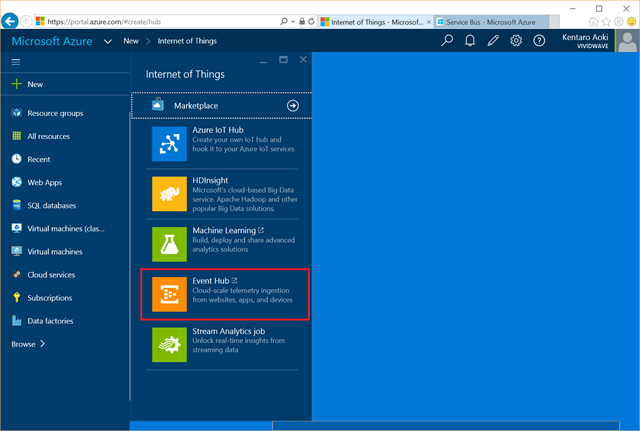Click the green plus New icon
This screenshot has width=640, height=431.
16,84
